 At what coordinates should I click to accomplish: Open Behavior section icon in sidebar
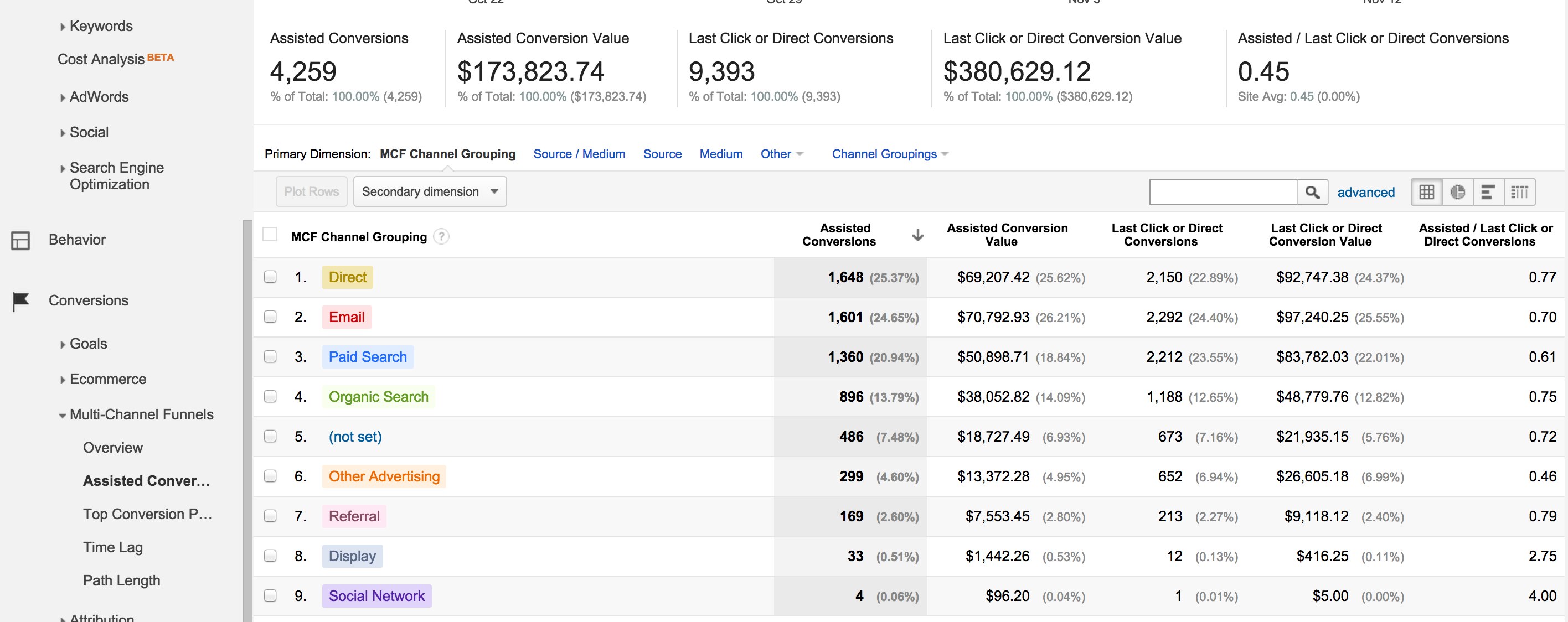click(20, 240)
